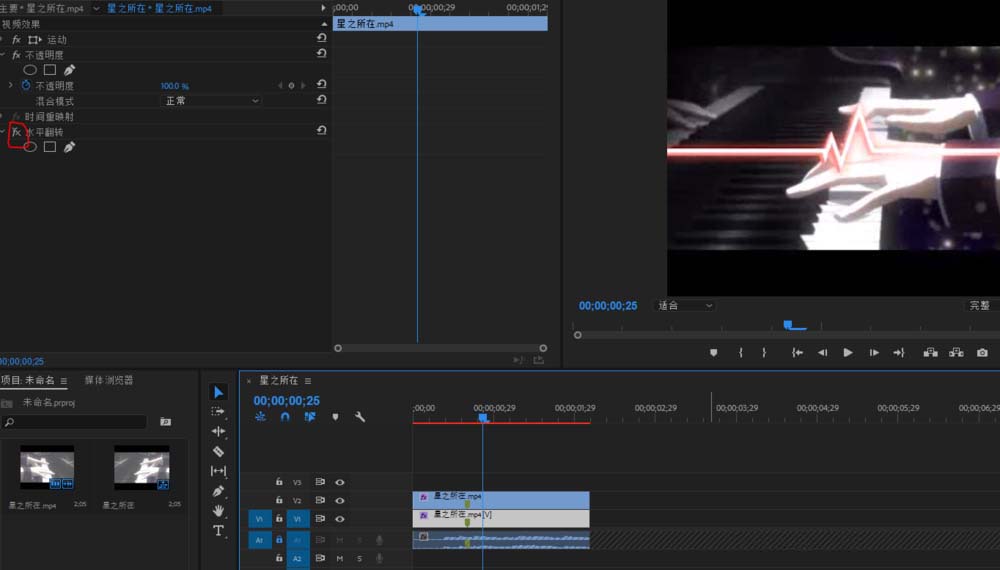Image resolution: width=1000 pixels, height=570 pixels.
Task: Click timeline playhead timecode 00;00;00;25
Action: click(286, 400)
